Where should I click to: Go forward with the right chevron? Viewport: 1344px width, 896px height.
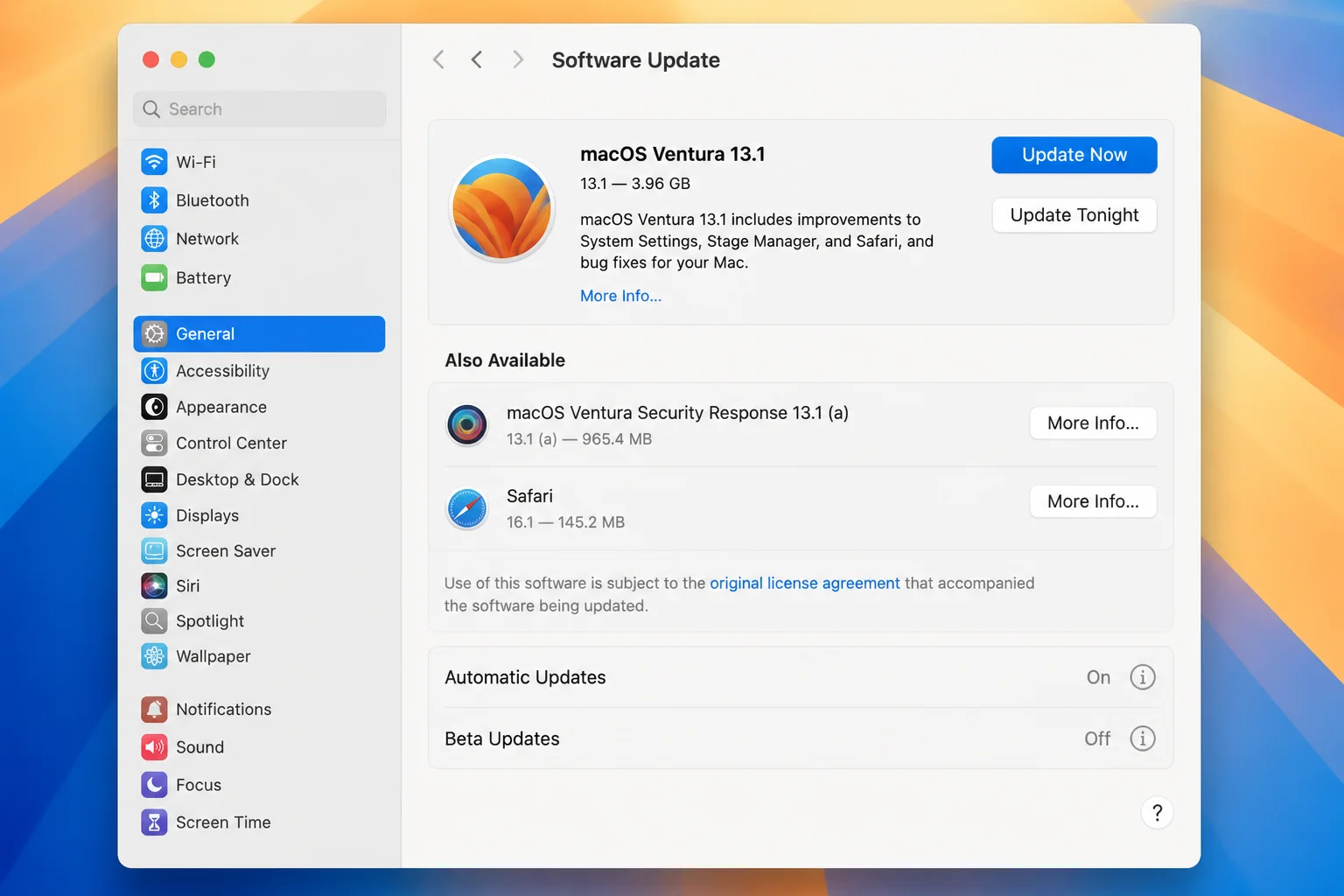518,59
